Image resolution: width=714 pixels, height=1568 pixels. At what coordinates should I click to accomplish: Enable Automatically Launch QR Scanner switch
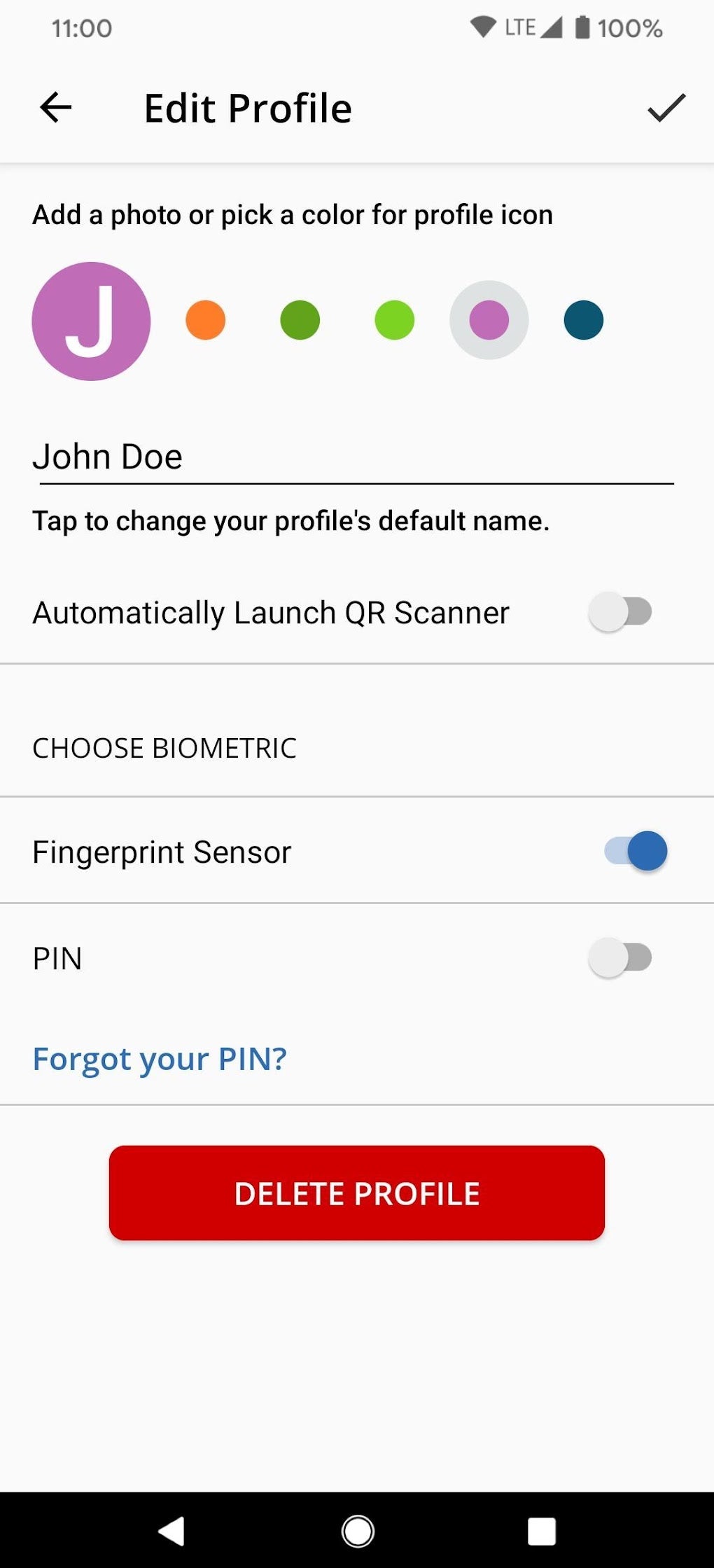click(x=620, y=612)
